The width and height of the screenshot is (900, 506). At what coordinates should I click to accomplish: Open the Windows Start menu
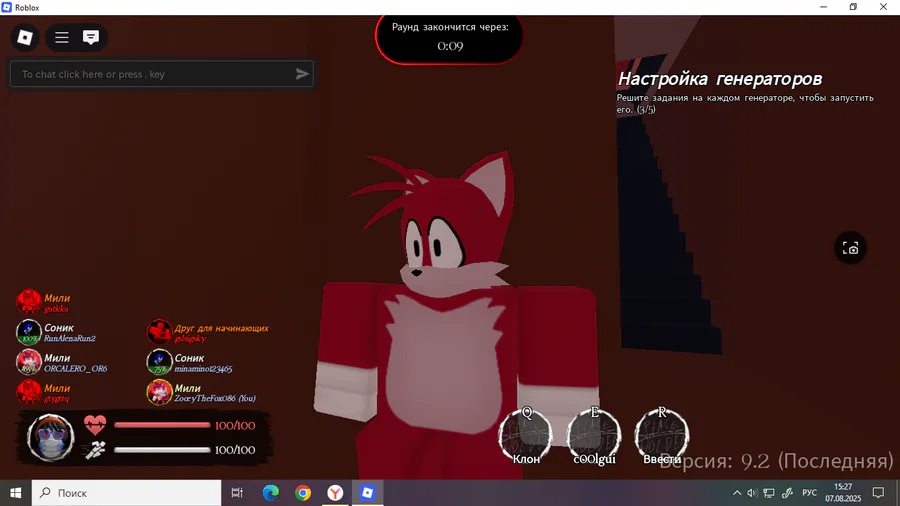click(15, 493)
